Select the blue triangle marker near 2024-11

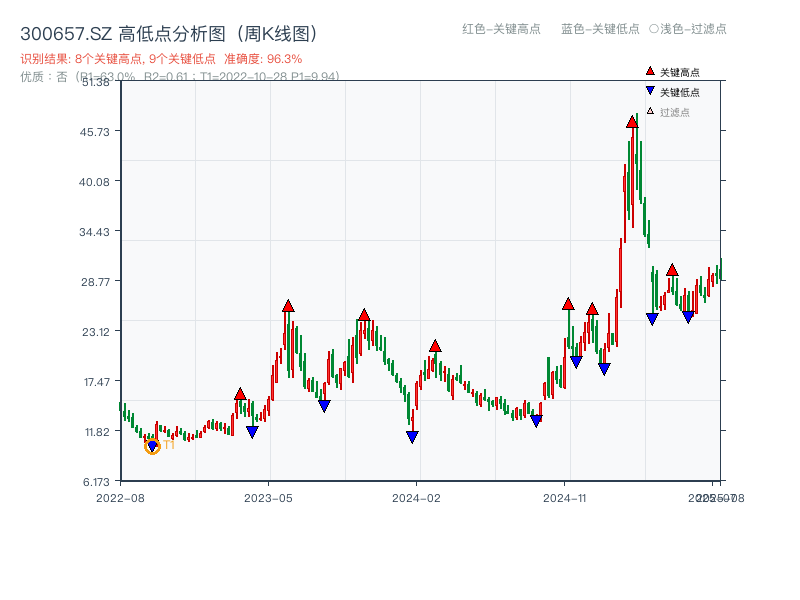576,360
